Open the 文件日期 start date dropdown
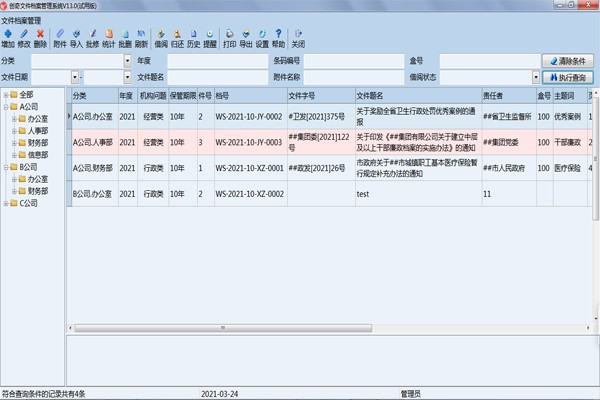 click(76, 77)
